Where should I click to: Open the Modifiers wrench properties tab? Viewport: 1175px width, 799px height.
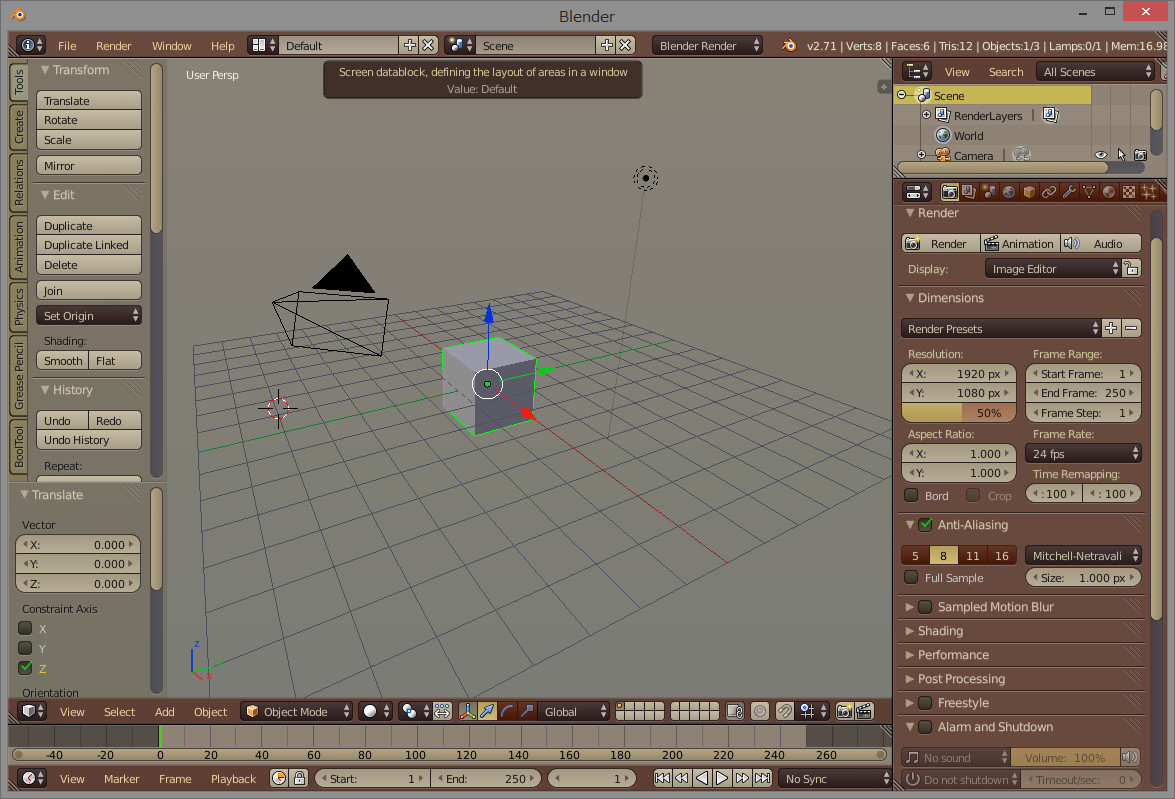pyautogui.click(x=1069, y=192)
